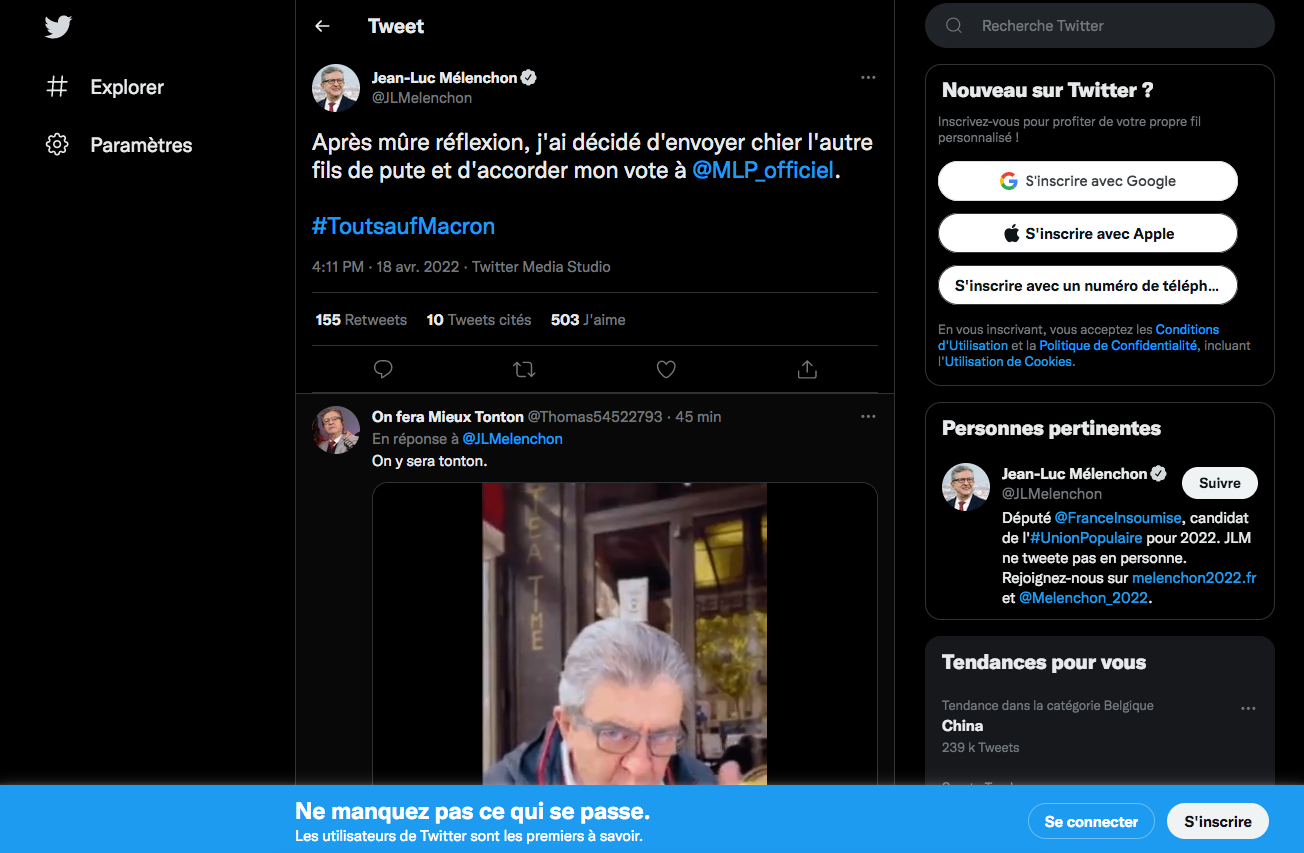
Task: Click Se connecter in the bottom banner
Action: click(1090, 821)
